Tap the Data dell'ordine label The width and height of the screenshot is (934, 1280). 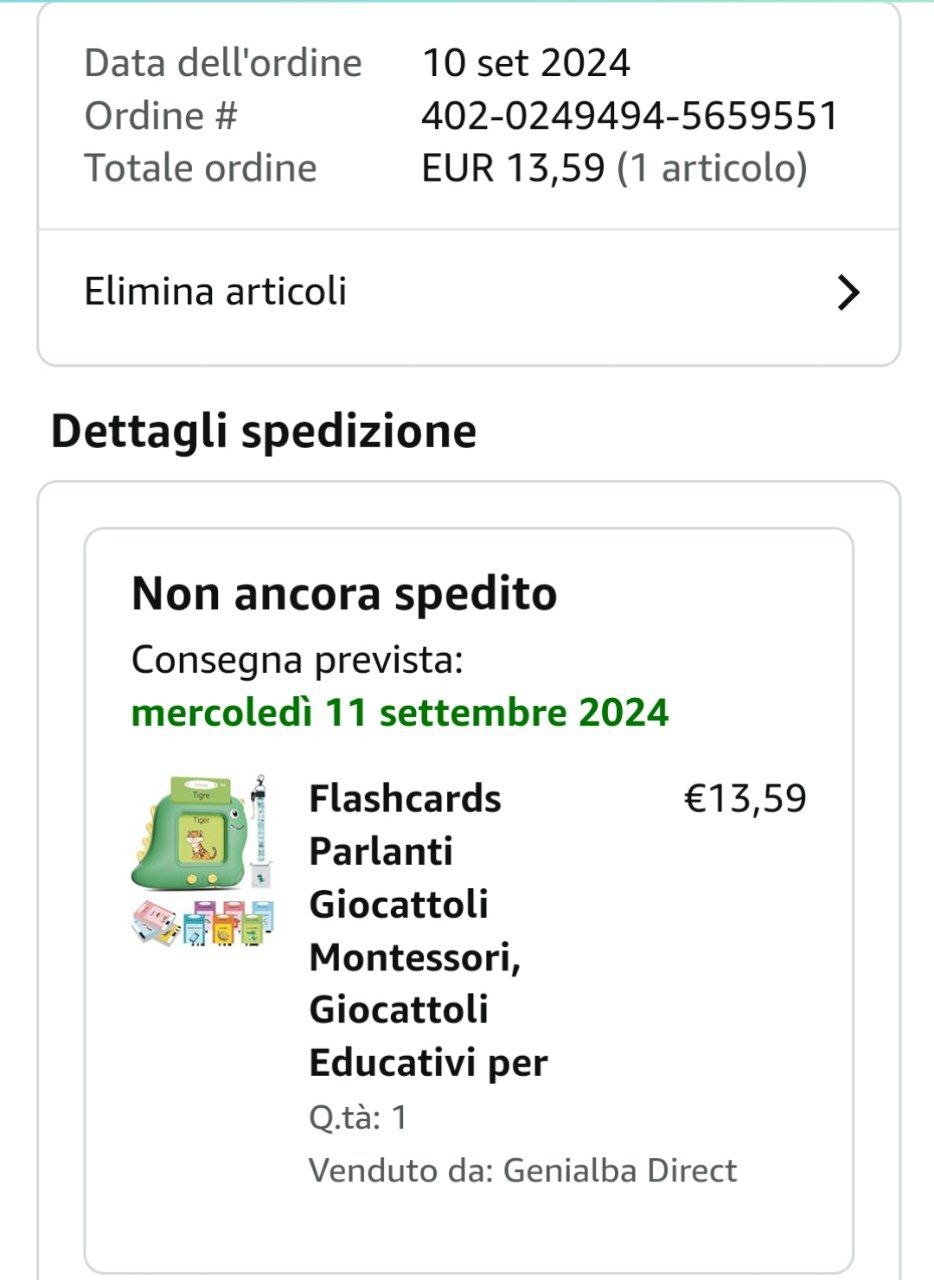(x=223, y=63)
